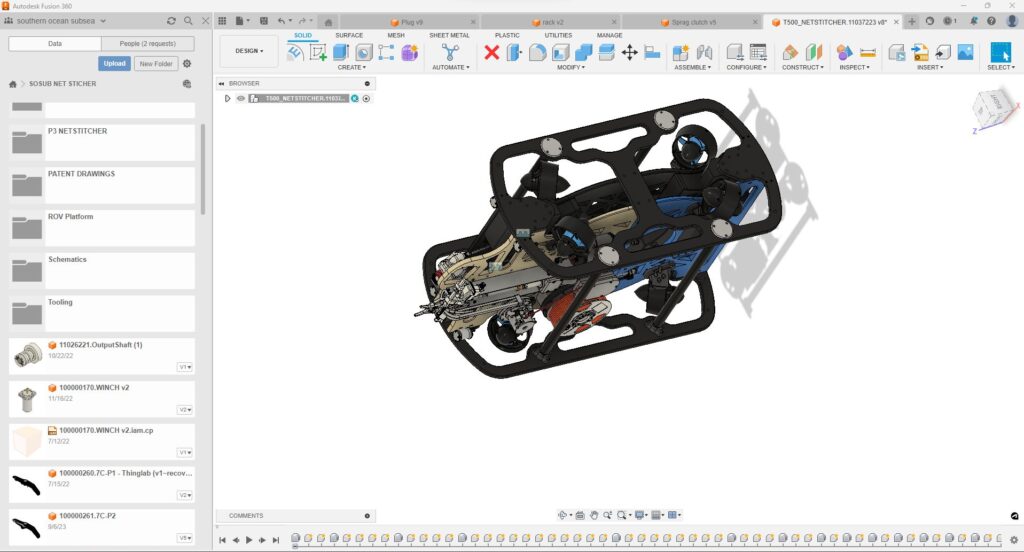The image size is (1024, 552).
Task: Select the Move/Copy tool in Modify
Action: tap(629, 53)
